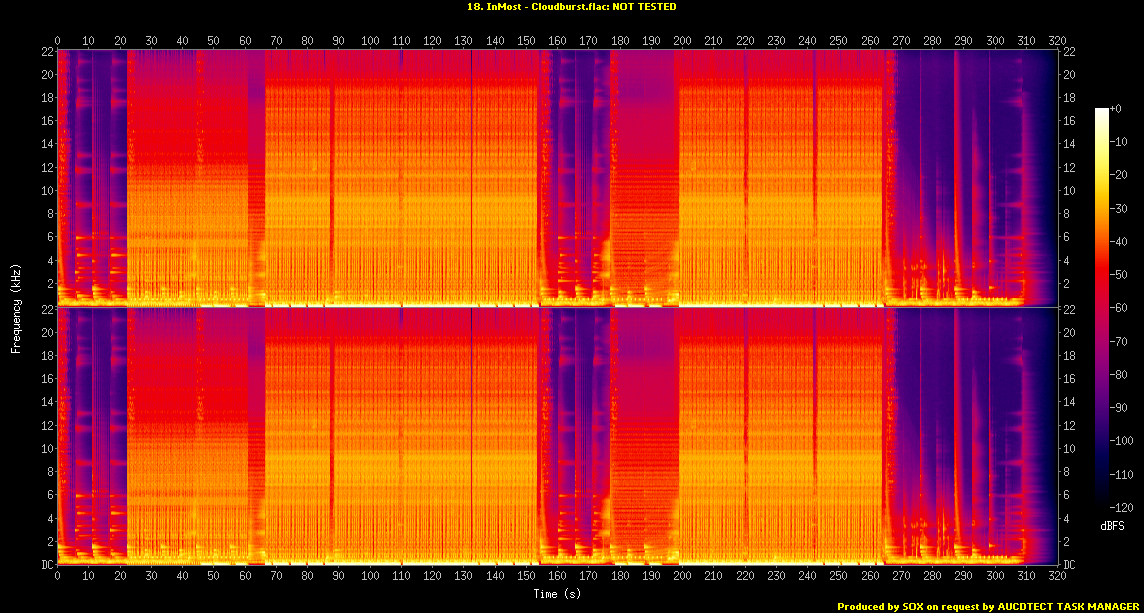Click the 0 second marker on bottom time axis
1144x613 pixels.
(x=57, y=576)
